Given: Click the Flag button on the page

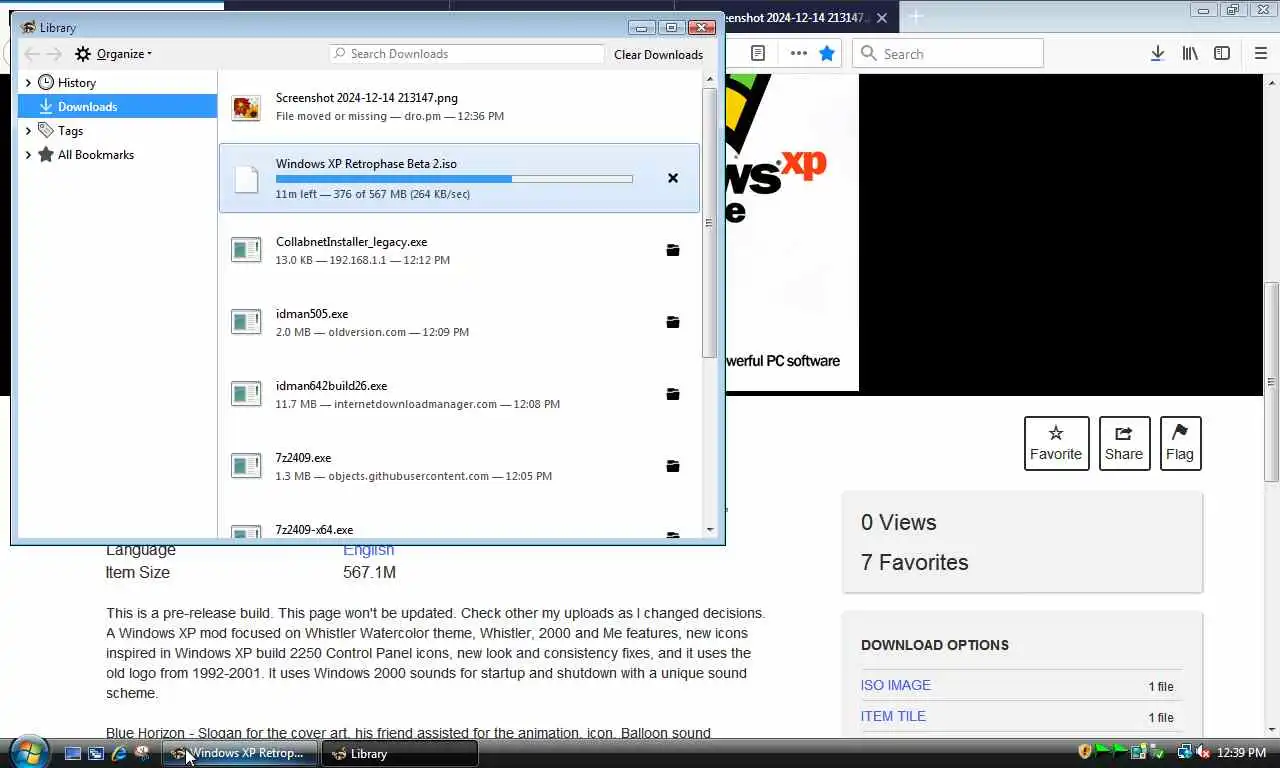Looking at the screenshot, I should click(x=1180, y=443).
